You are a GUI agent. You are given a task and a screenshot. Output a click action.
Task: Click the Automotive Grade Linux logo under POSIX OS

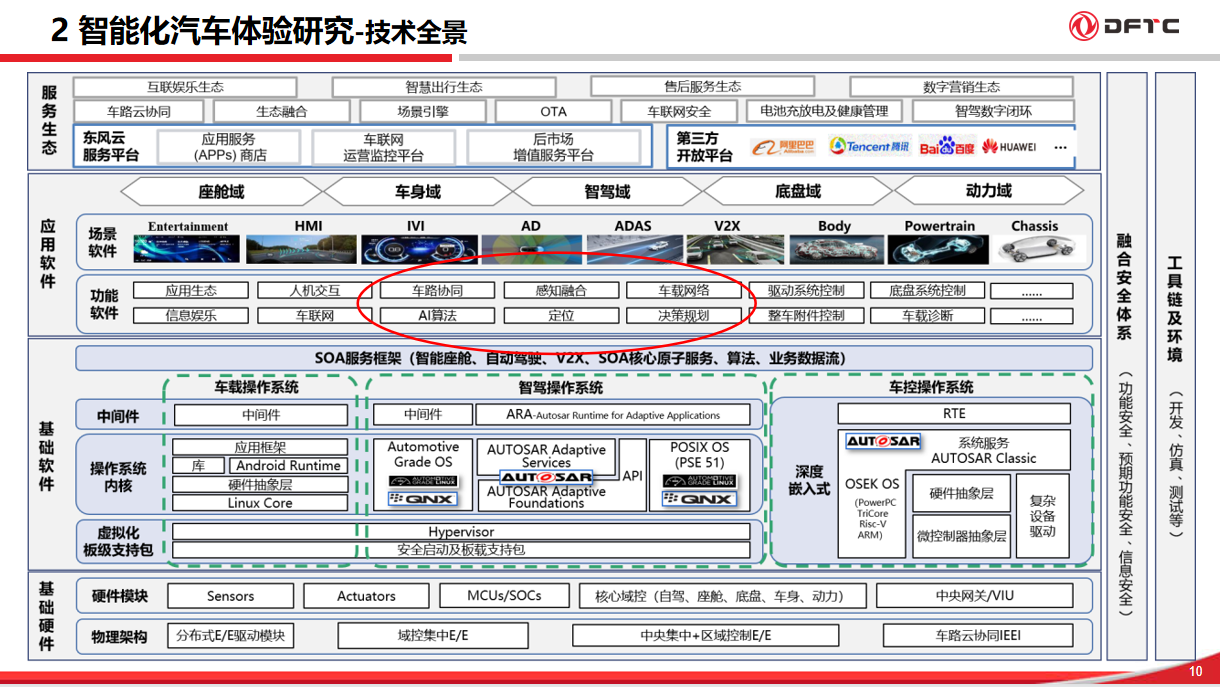[700, 481]
